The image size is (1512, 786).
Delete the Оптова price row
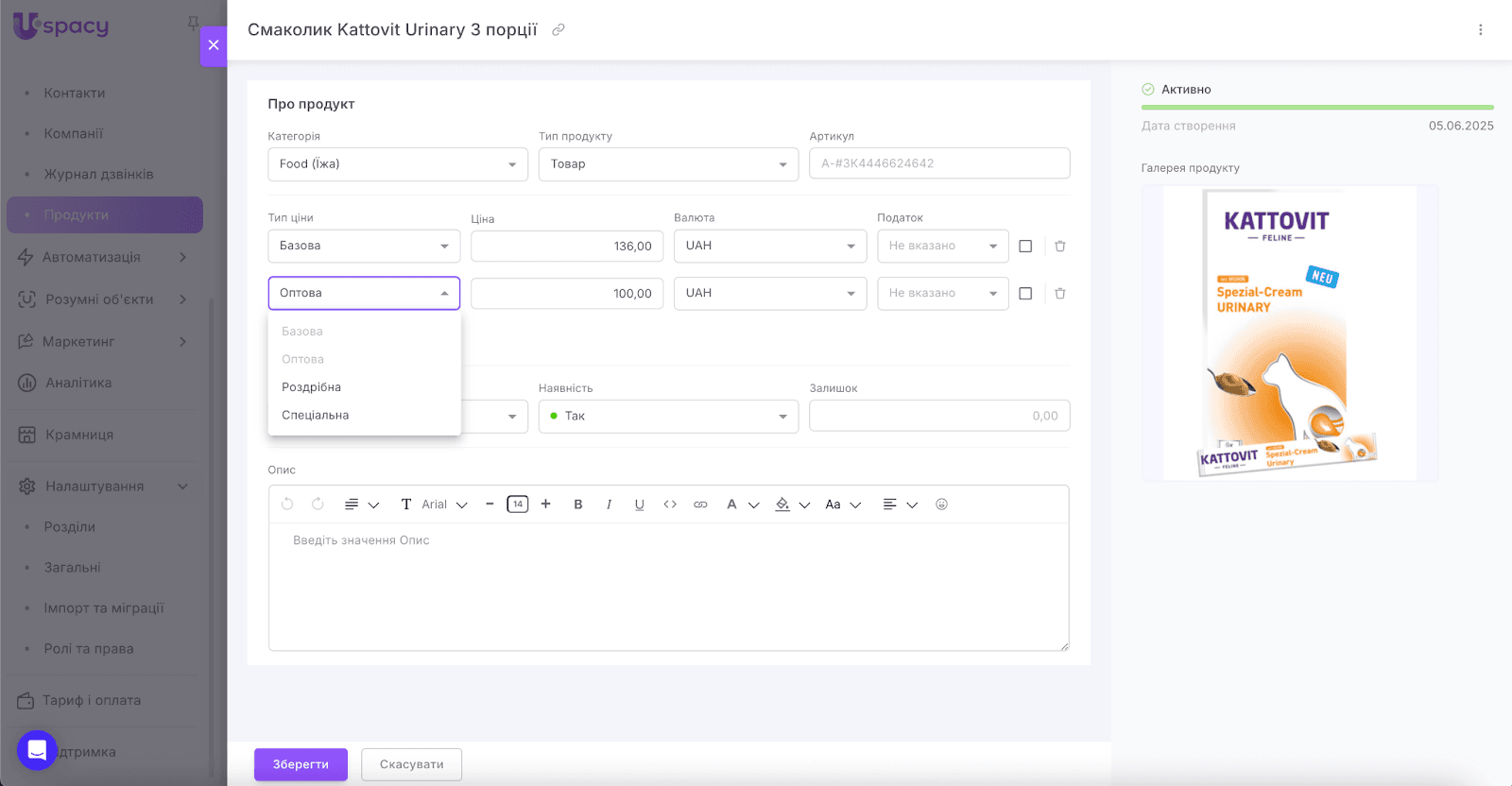coord(1060,294)
